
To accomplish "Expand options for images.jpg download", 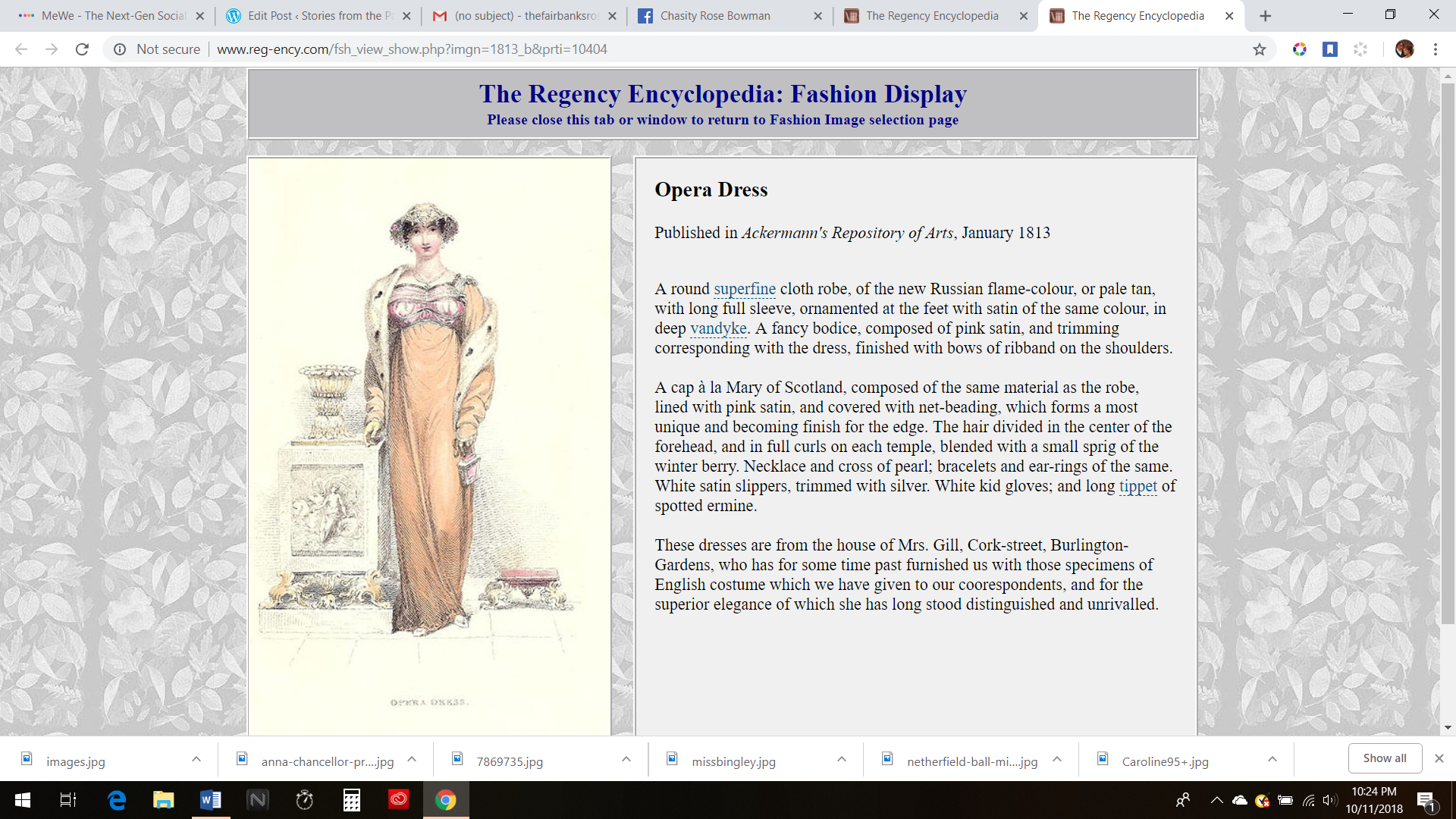I will click(196, 759).
